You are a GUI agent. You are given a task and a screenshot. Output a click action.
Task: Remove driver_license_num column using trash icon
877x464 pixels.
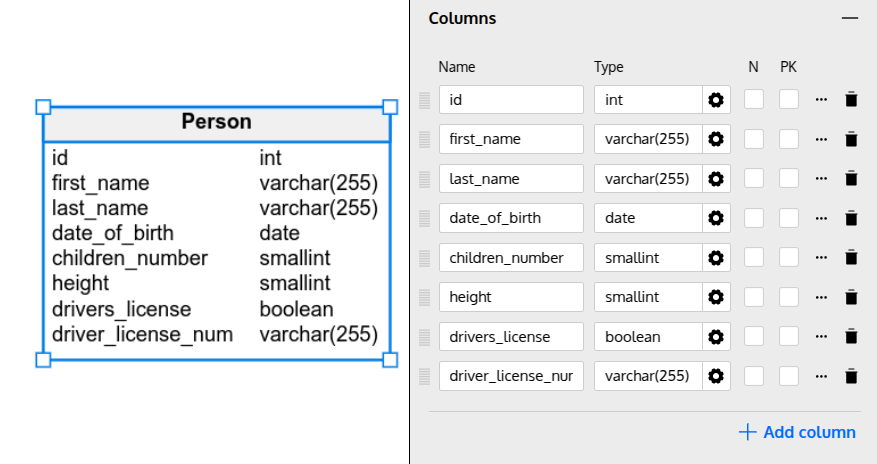coord(851,376)
